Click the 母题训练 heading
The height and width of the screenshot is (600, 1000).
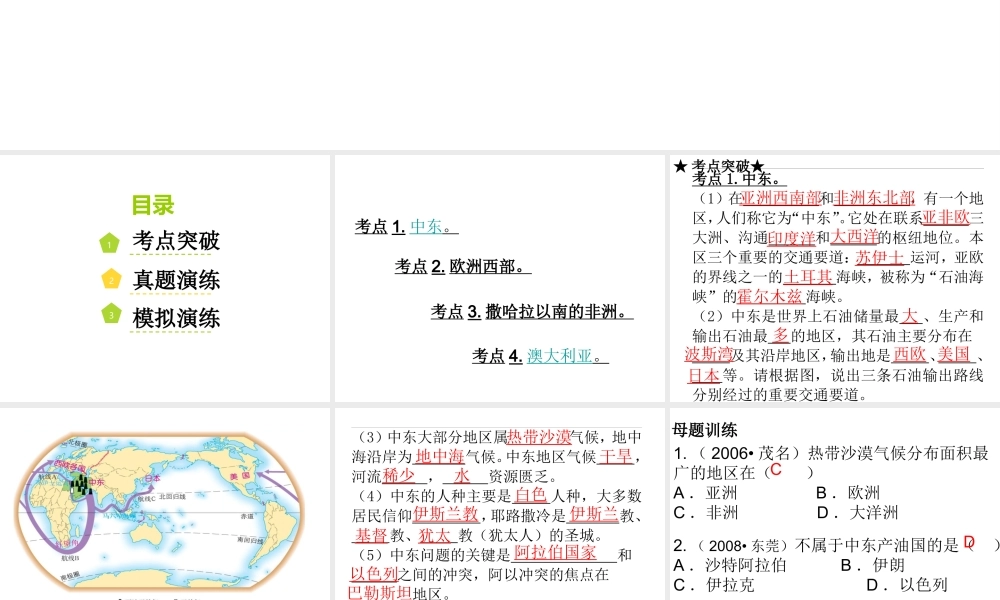coord(705,430)
